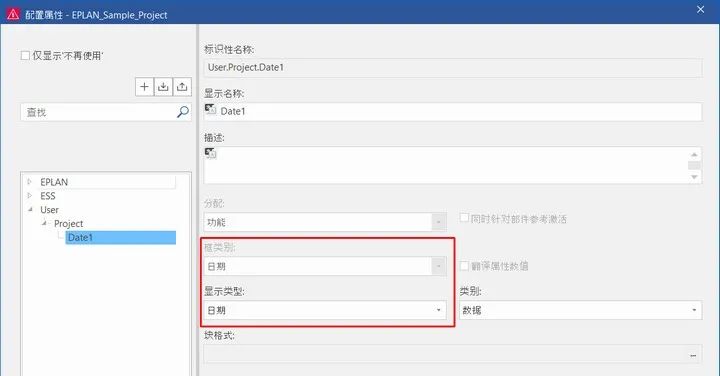Screen dimensions: 720x376
Task: Select the ESS node label in the tree
Action: tap(47, 196)
